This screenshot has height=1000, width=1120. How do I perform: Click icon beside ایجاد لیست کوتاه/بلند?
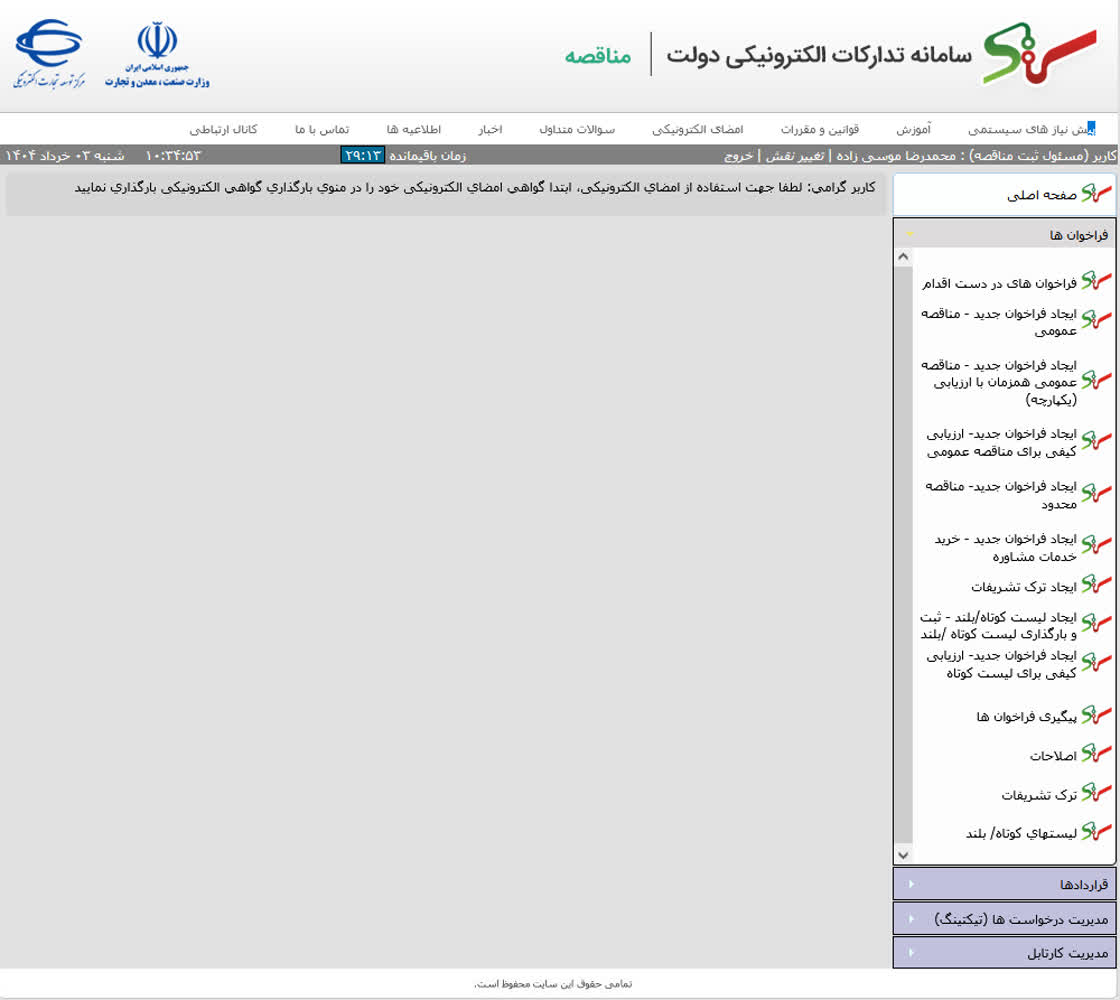1096,622
